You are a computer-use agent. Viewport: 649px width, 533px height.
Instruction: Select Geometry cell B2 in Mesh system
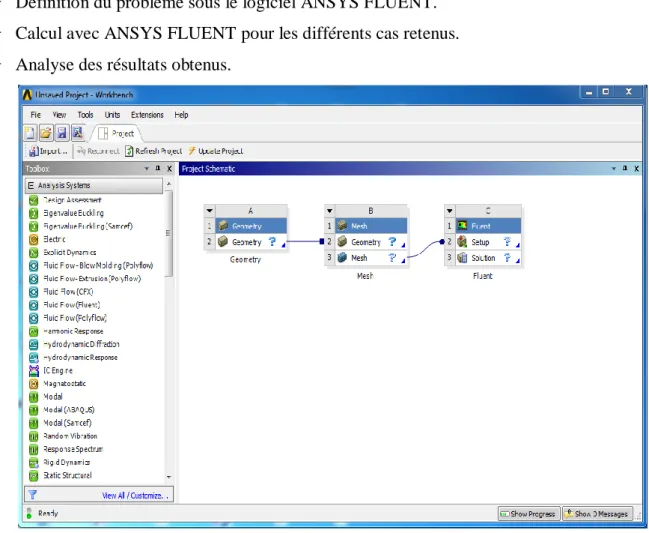[371, 242]
